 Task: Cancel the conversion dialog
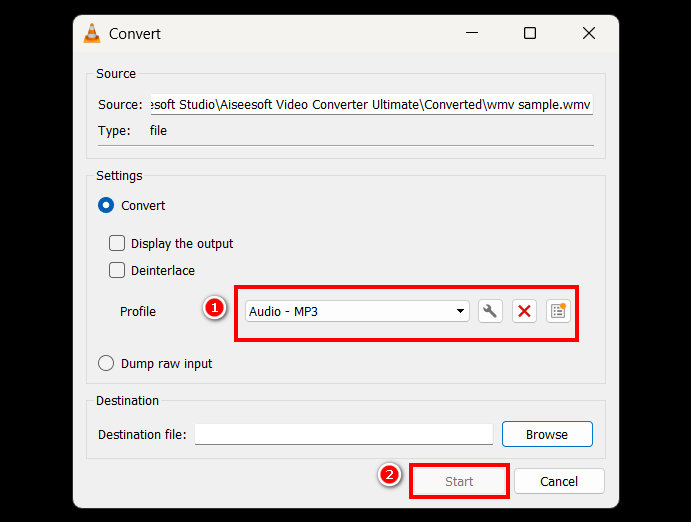click(x=559, y=481)
